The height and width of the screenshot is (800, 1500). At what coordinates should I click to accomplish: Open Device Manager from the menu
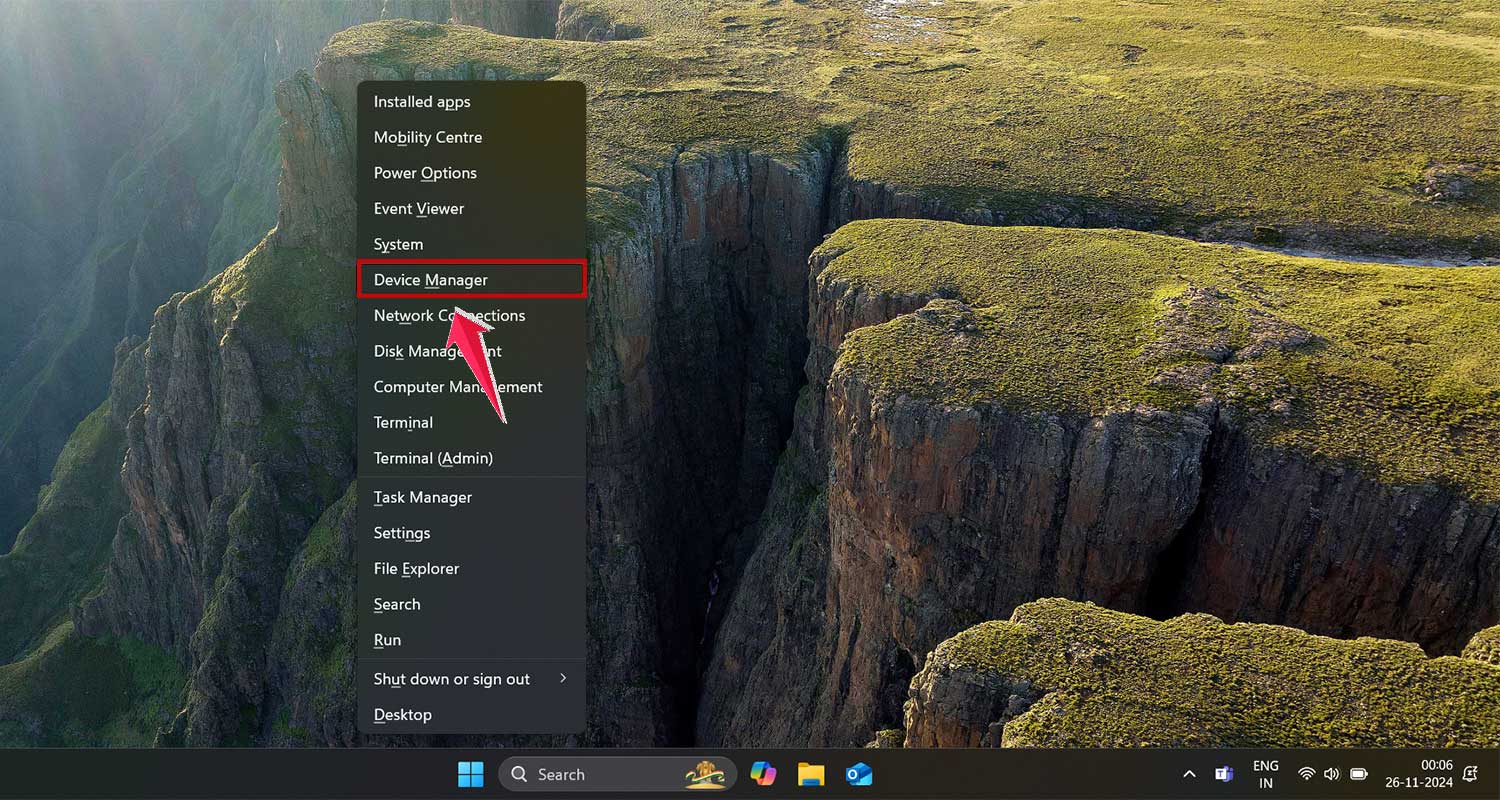[430, 280]
